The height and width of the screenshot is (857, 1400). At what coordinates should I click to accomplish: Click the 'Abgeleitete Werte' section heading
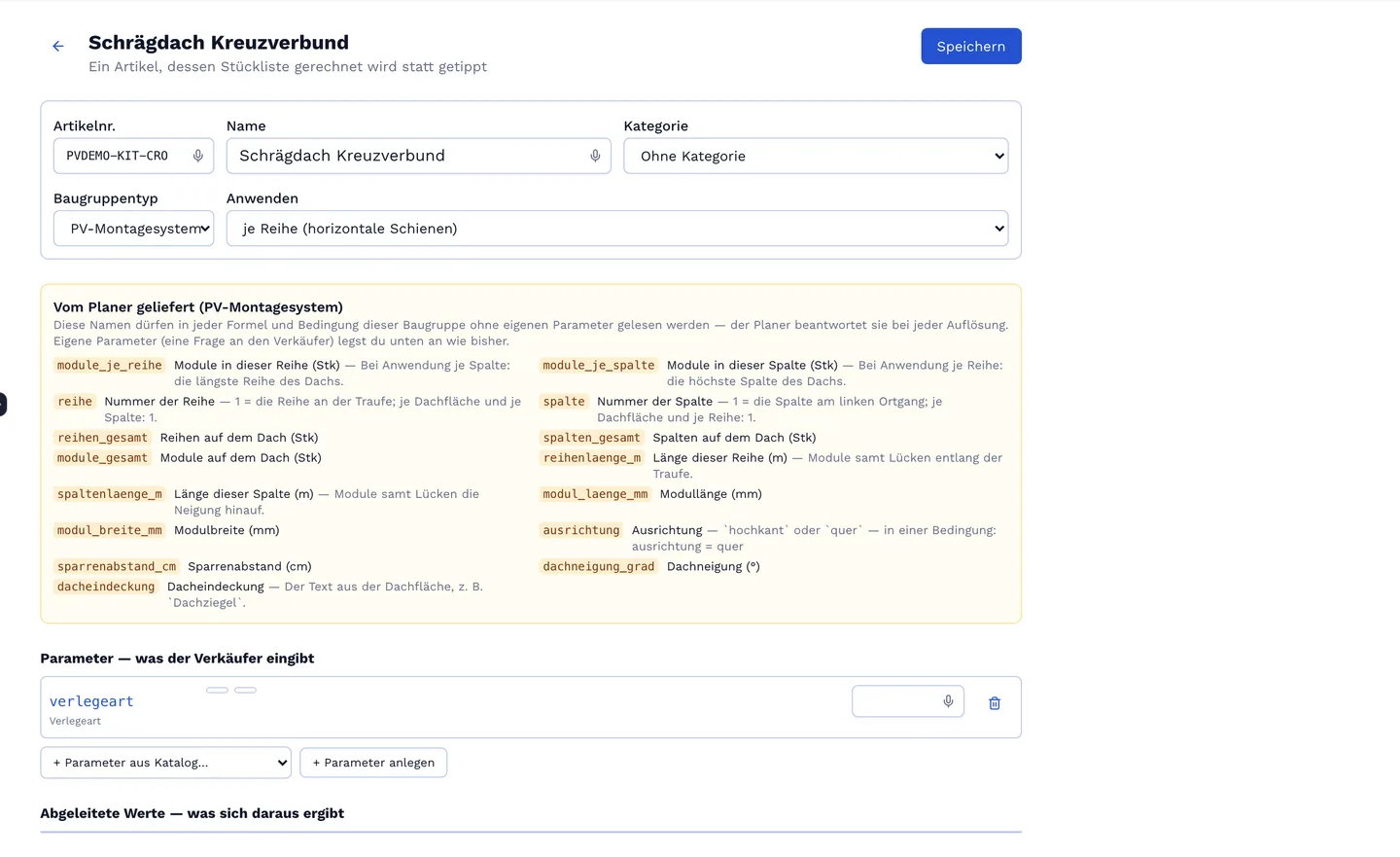coord(192,813)
